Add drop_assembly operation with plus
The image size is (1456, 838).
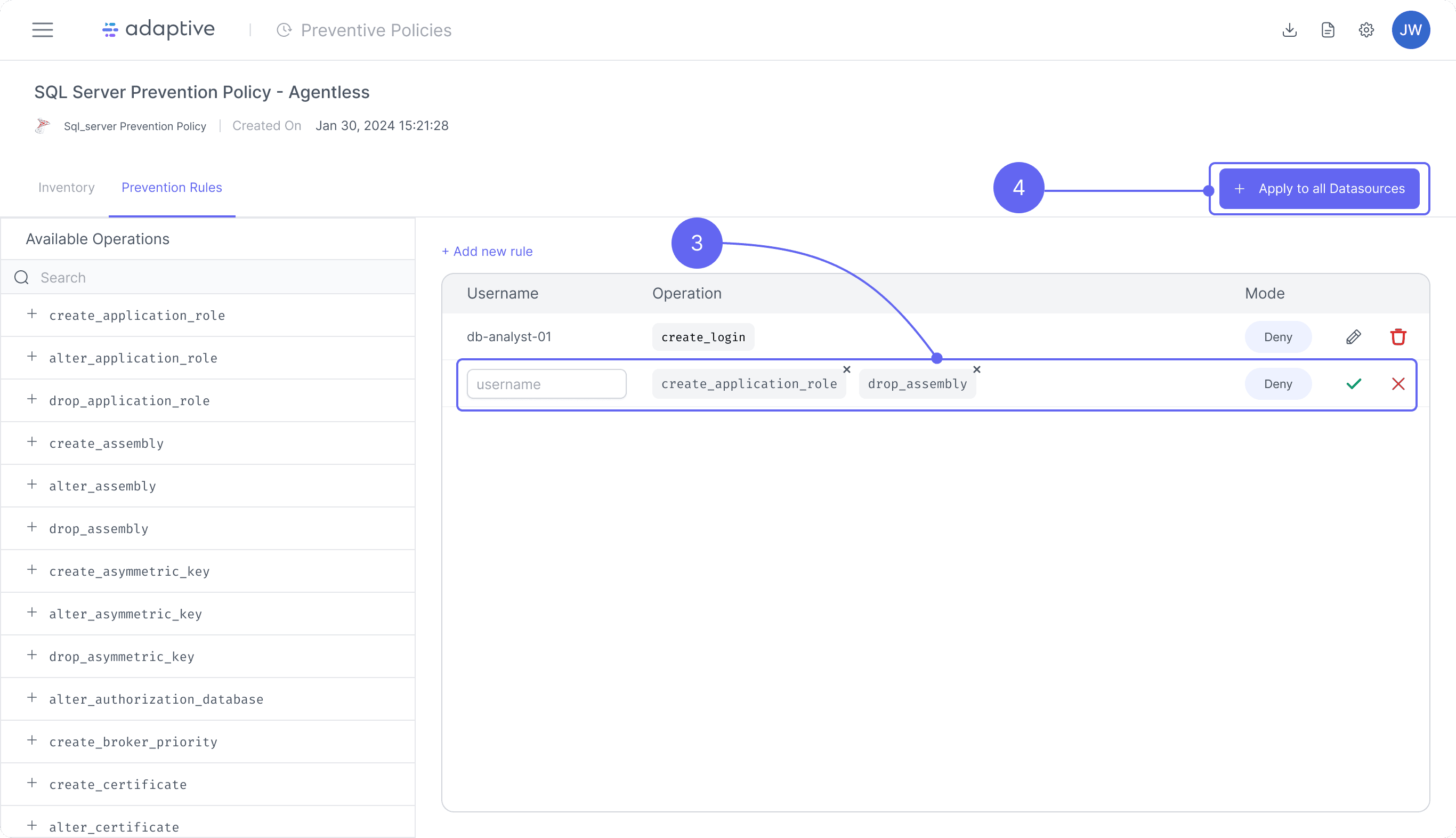tap(32, 527)
